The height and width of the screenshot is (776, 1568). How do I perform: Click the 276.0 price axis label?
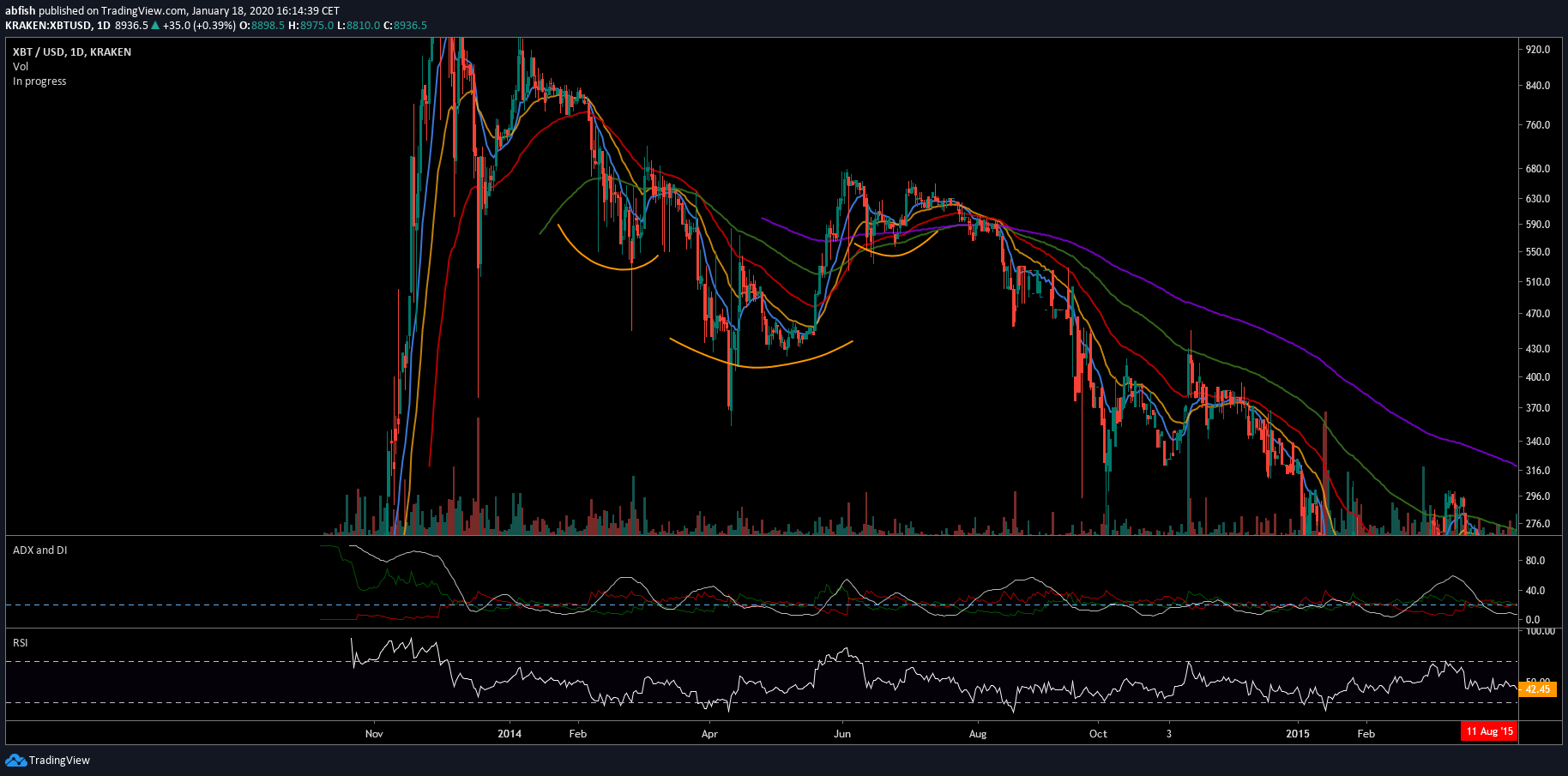(1538, 524)
